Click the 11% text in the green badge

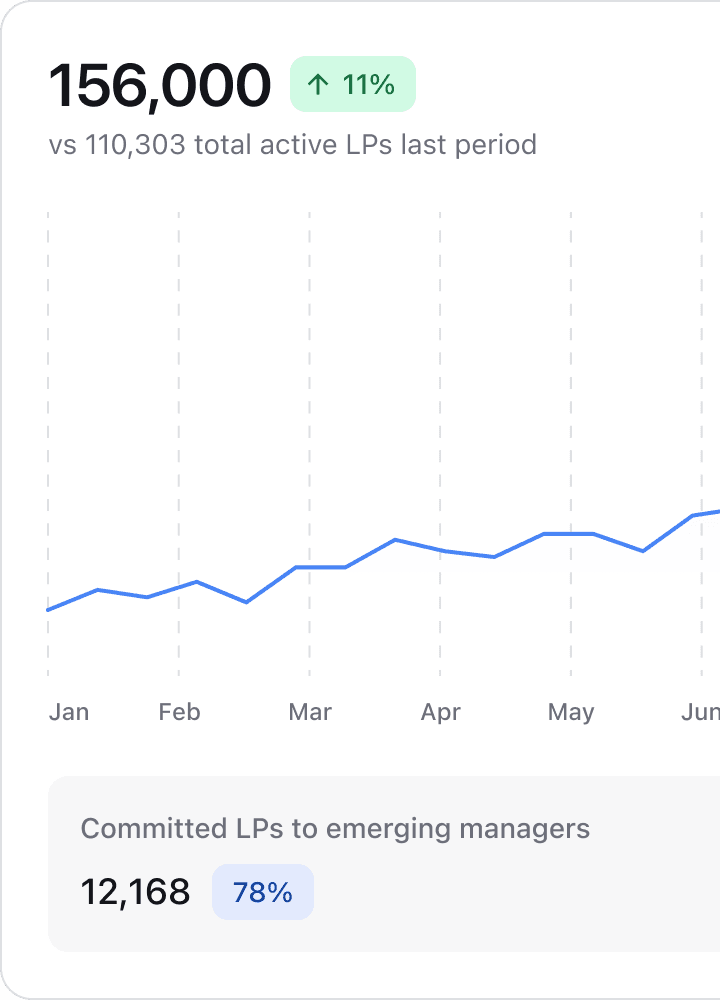(x=368, y=85)
